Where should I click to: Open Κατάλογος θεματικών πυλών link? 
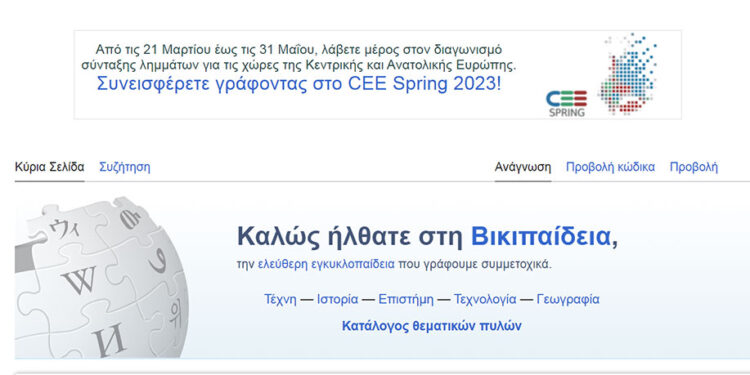pos(431,326)
